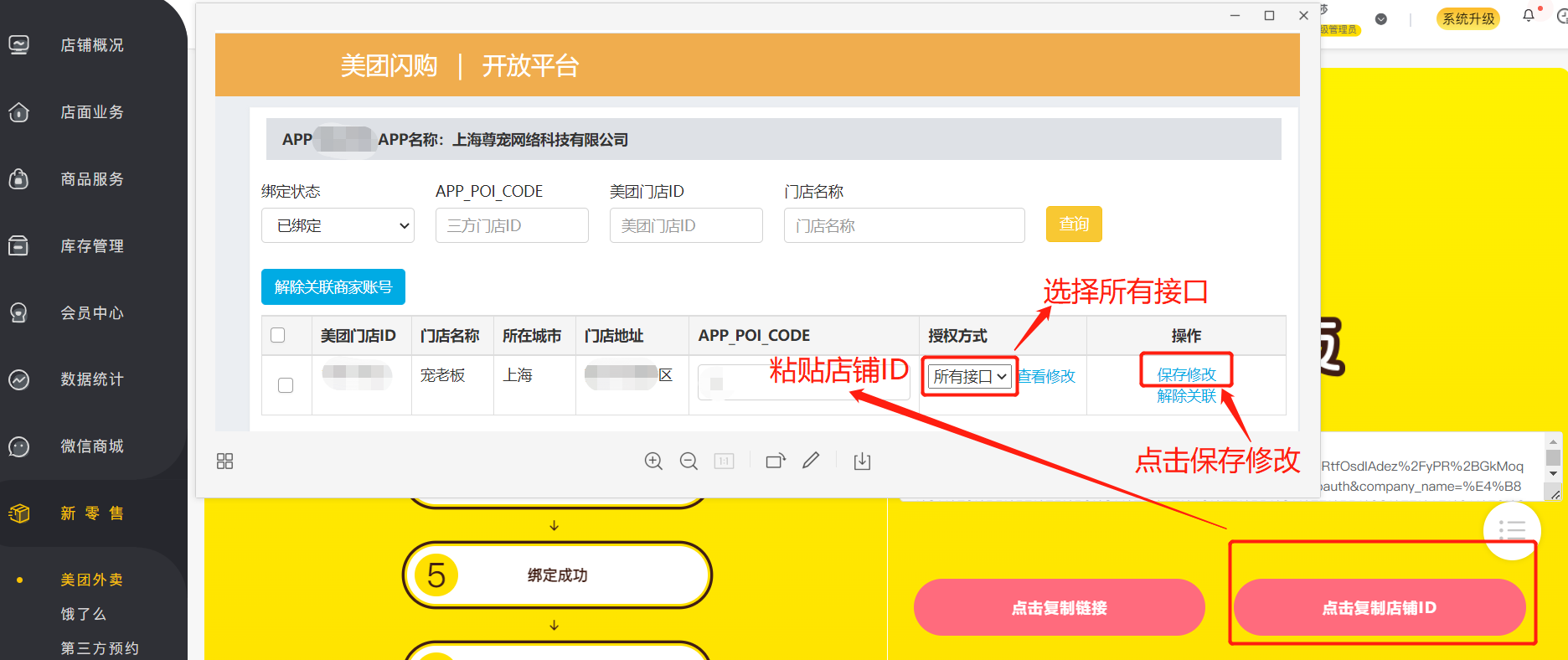This screenshot has height=660, width=1568.
Task: Click the APP_POI_CODE field in 宠老板 row
Action: click(802, 383)
